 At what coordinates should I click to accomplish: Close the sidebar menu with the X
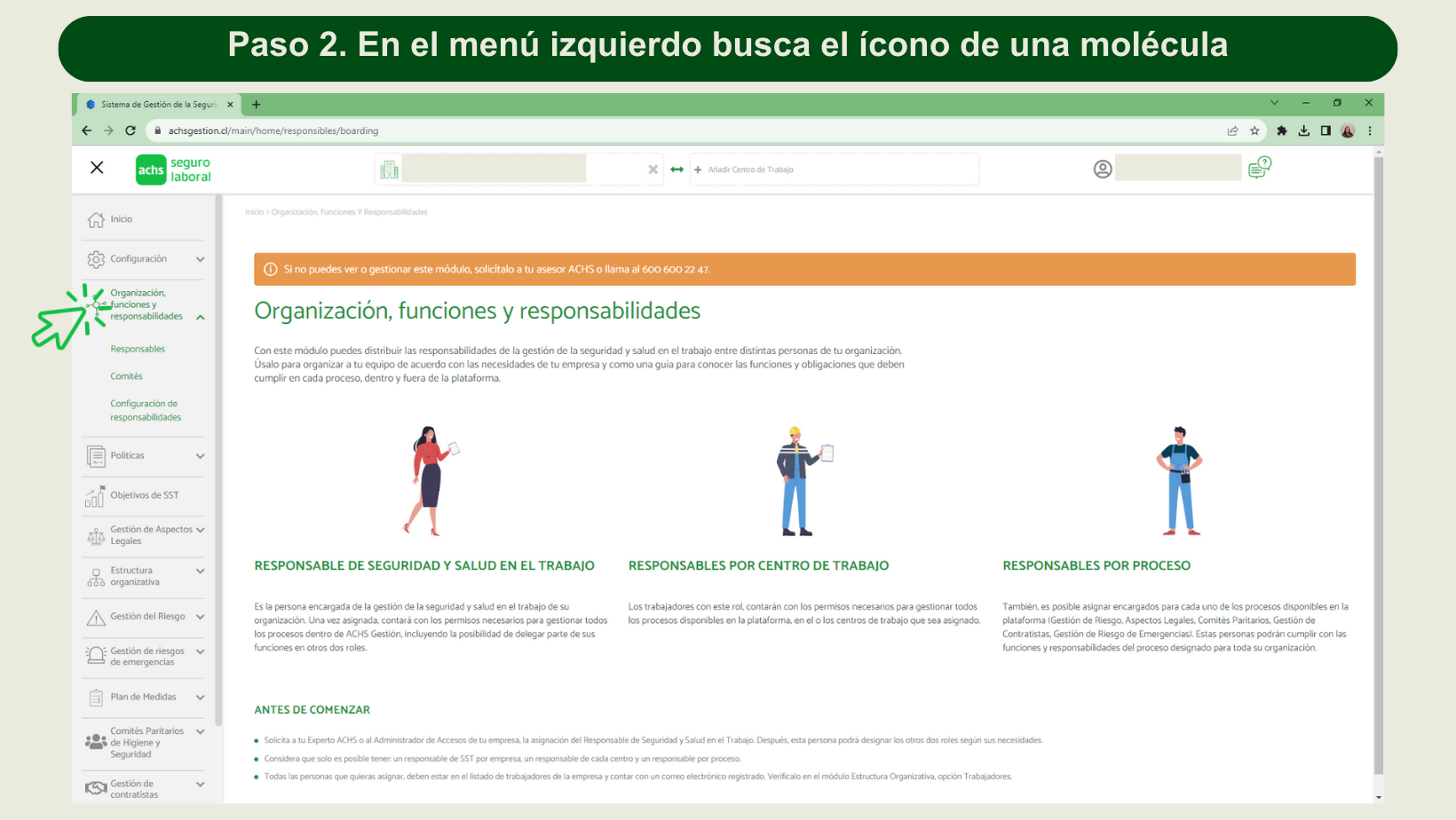coord(98,168)
